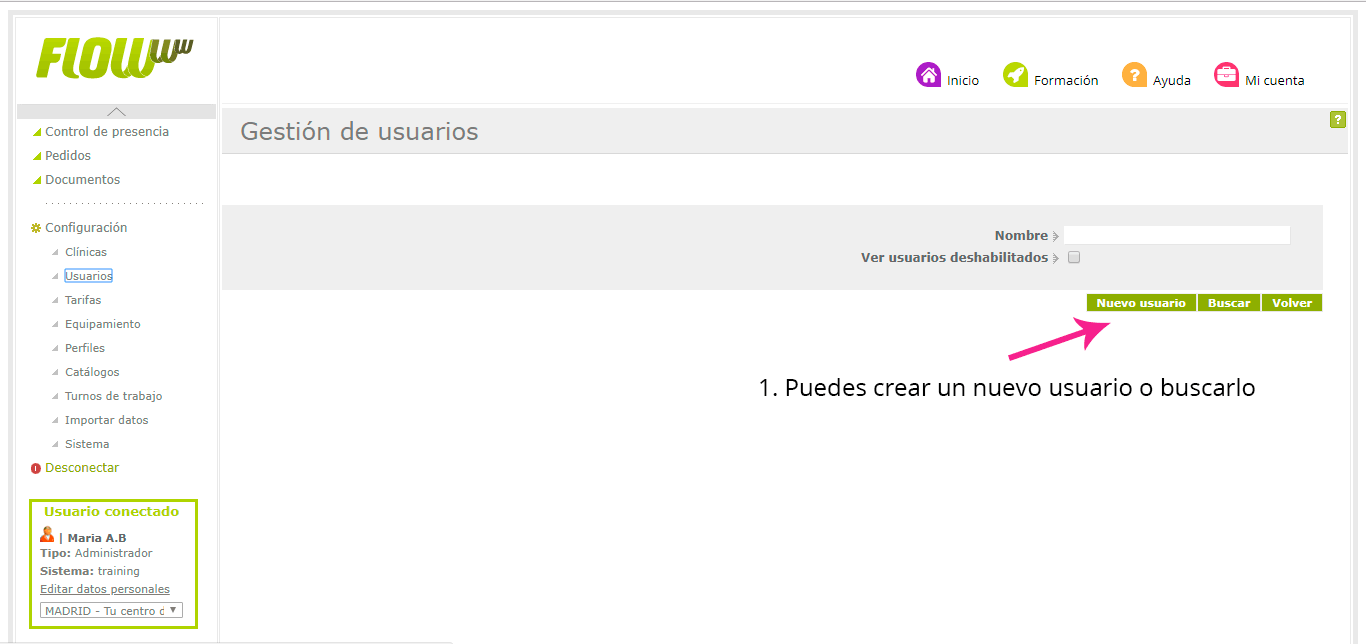Click the Tipo: Administrador text
The image size is (1366, 644).
point(96,553)
